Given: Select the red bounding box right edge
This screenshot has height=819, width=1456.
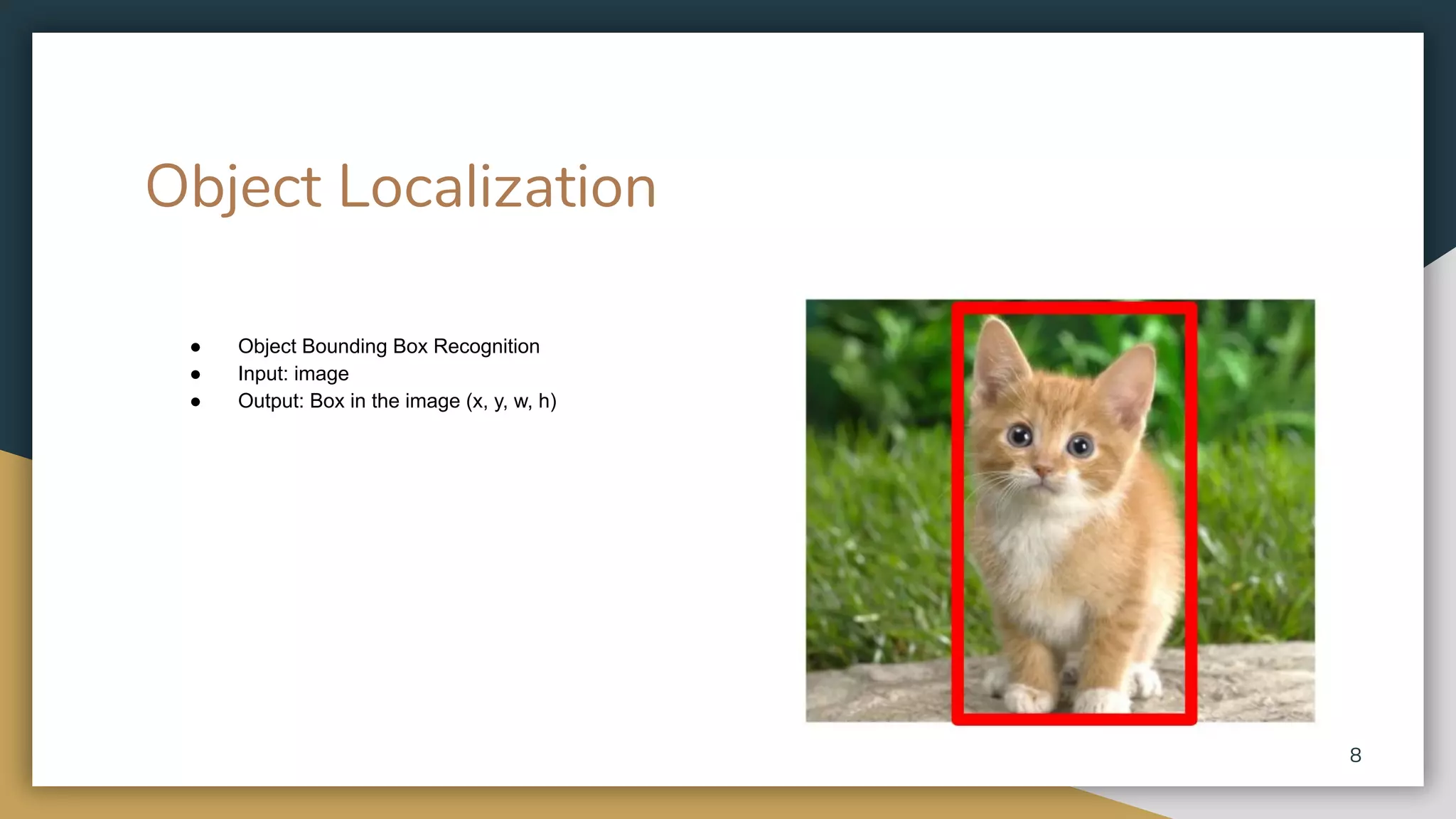Looking at the screenshot, I should (1191, 512).
